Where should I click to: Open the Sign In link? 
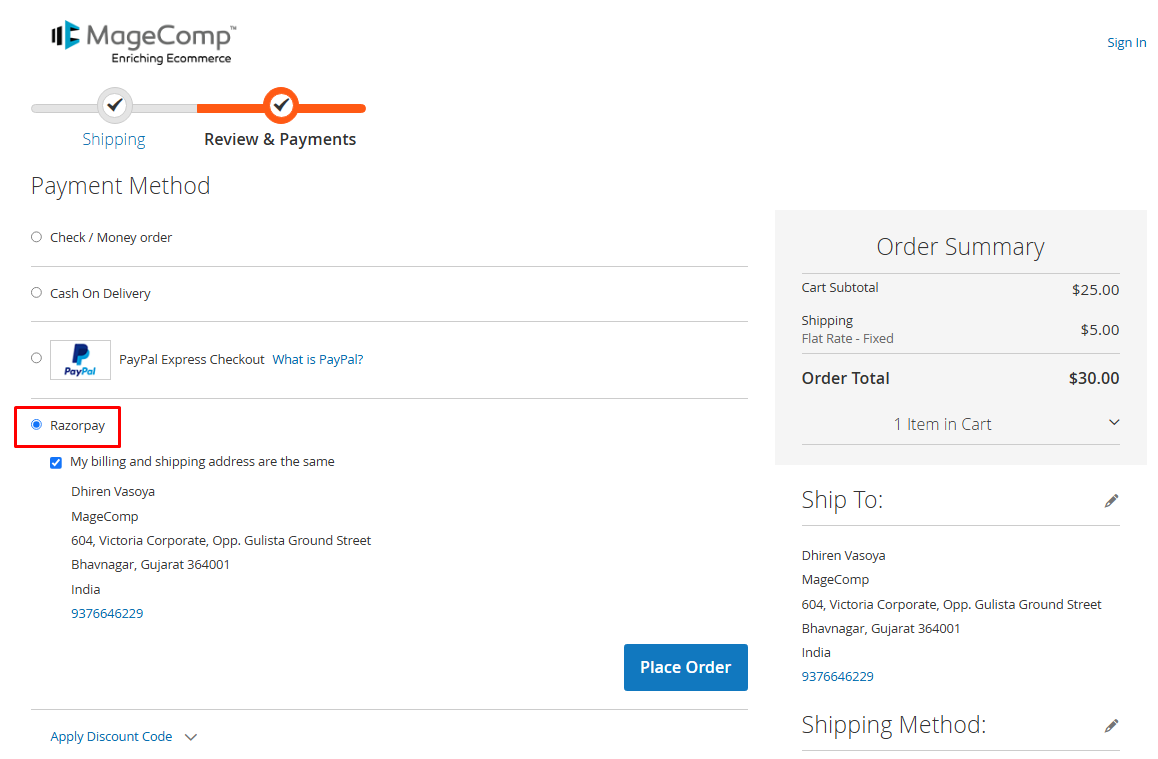click(1126, 43)
